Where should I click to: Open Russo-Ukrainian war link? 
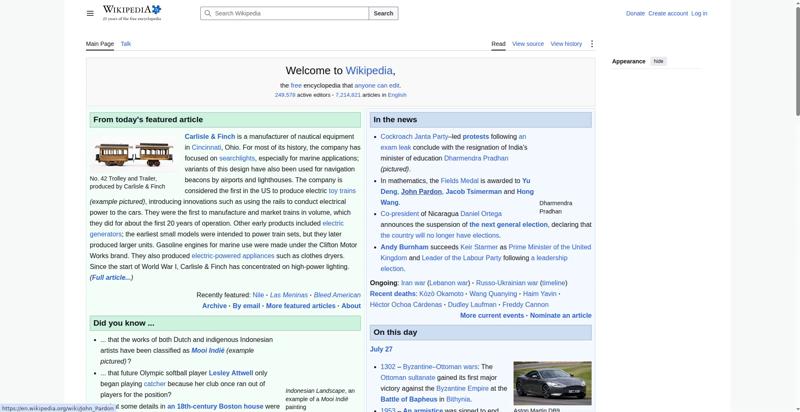507,283
